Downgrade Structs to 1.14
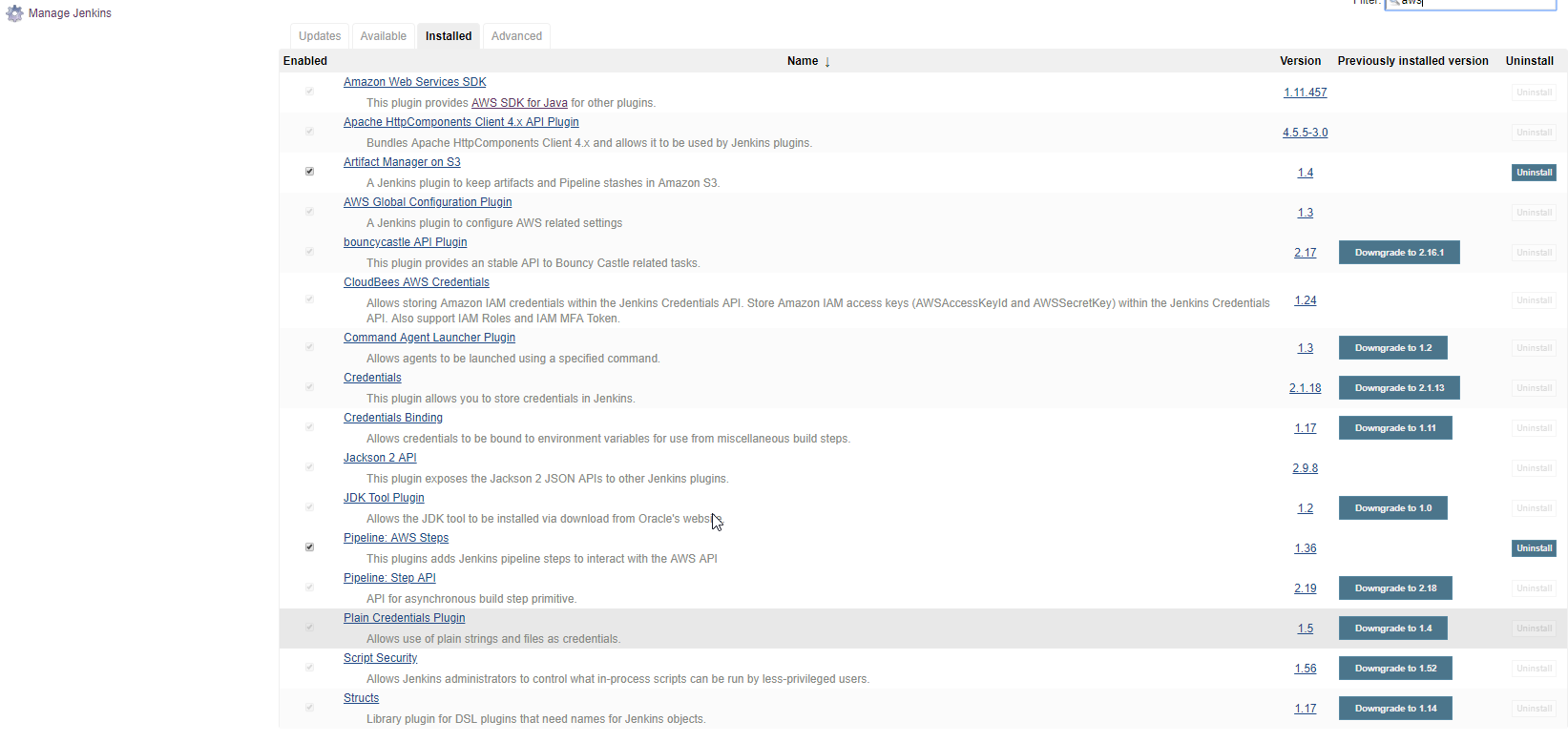Viewport: 1568px width, 742px height. (x=1395, y=709)
